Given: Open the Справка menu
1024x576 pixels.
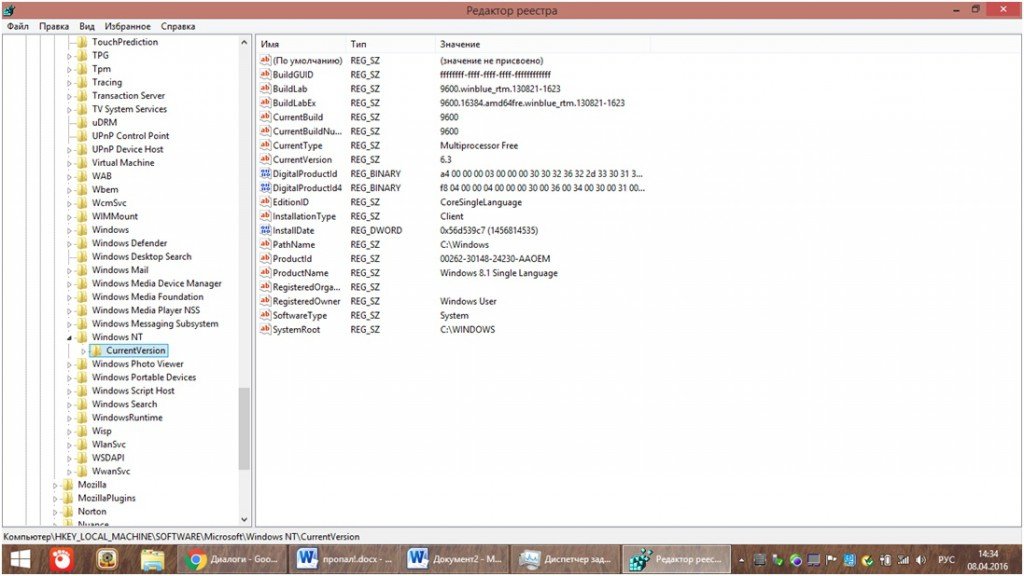Looking at the screenshot, I should pyautogui.click(x=178, y=26).
